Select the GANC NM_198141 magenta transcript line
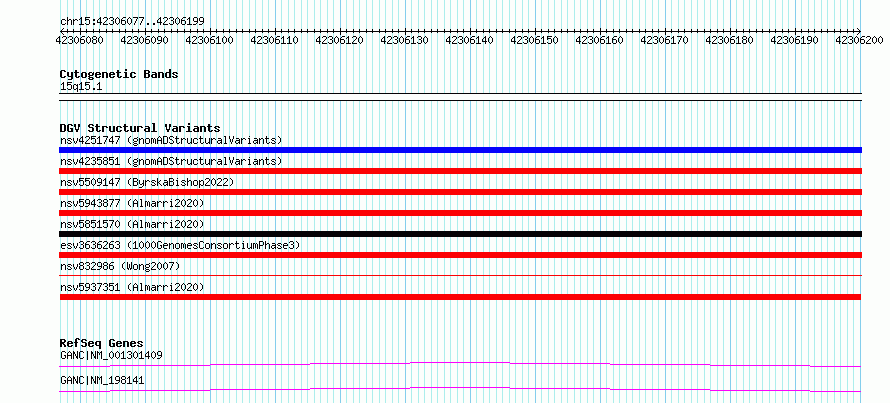This screenshot has width=890, height=403. coord(460,389)
